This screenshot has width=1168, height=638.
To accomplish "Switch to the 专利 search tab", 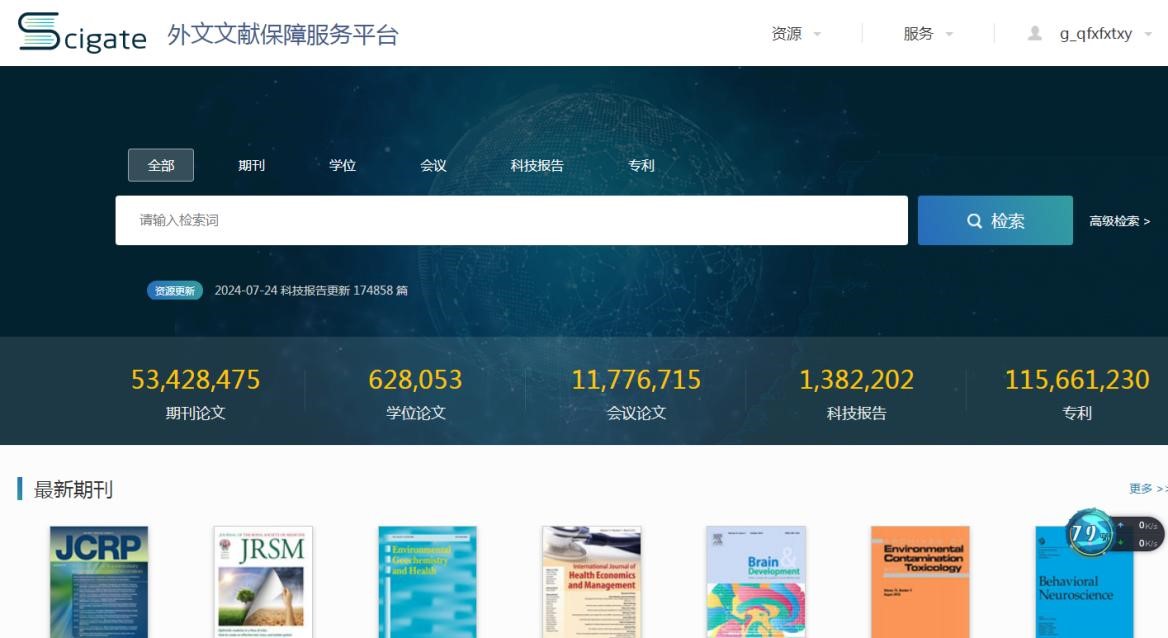I will click(641, 166).
